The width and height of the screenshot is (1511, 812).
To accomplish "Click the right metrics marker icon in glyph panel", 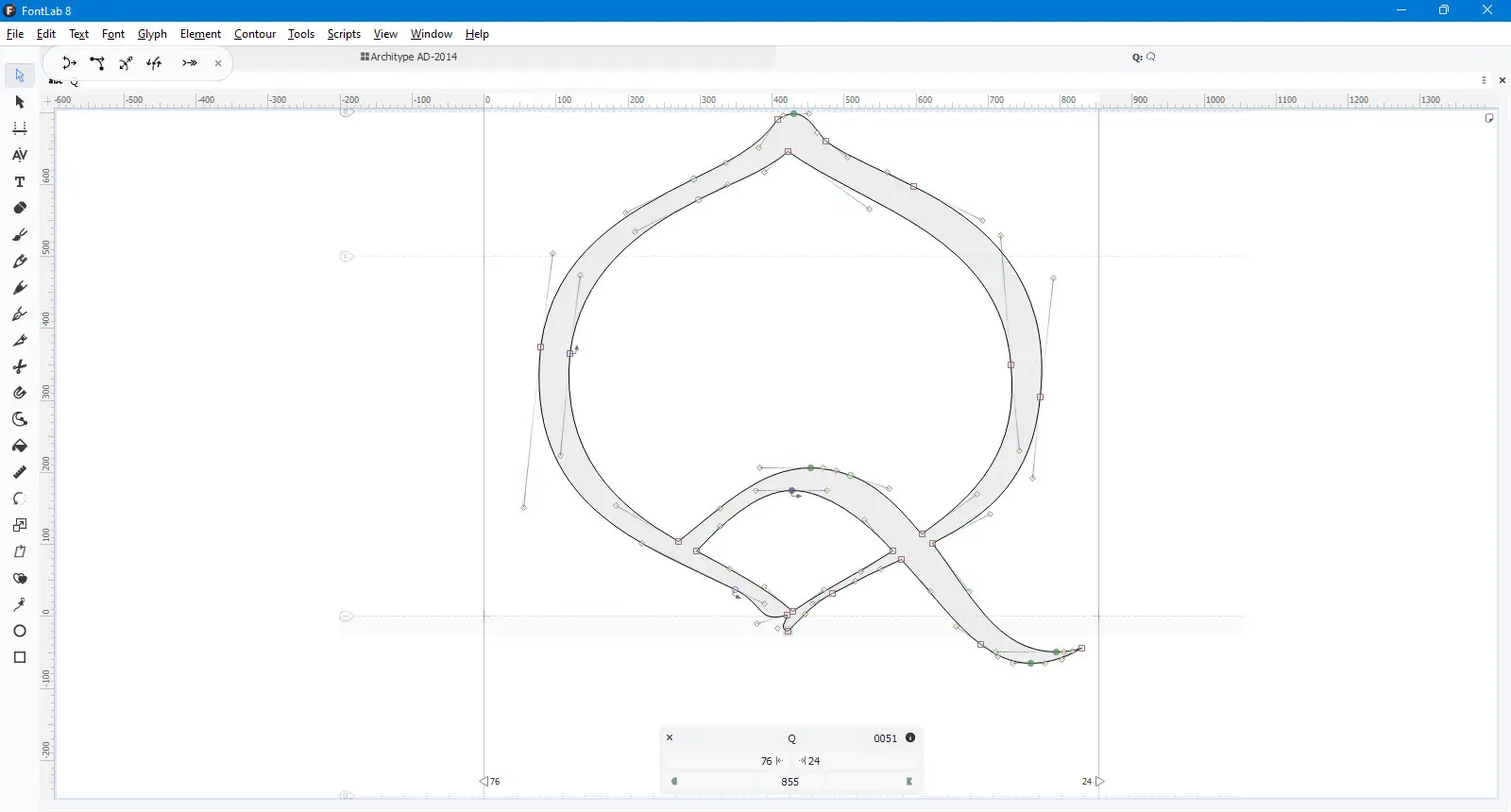I will coord(909,782).
